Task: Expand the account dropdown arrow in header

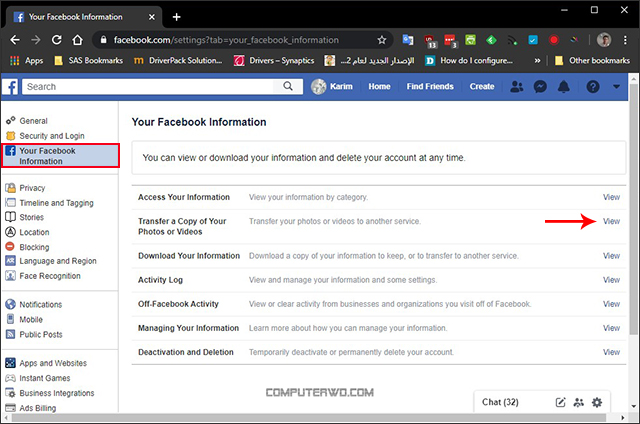Action: pos(616,87)
